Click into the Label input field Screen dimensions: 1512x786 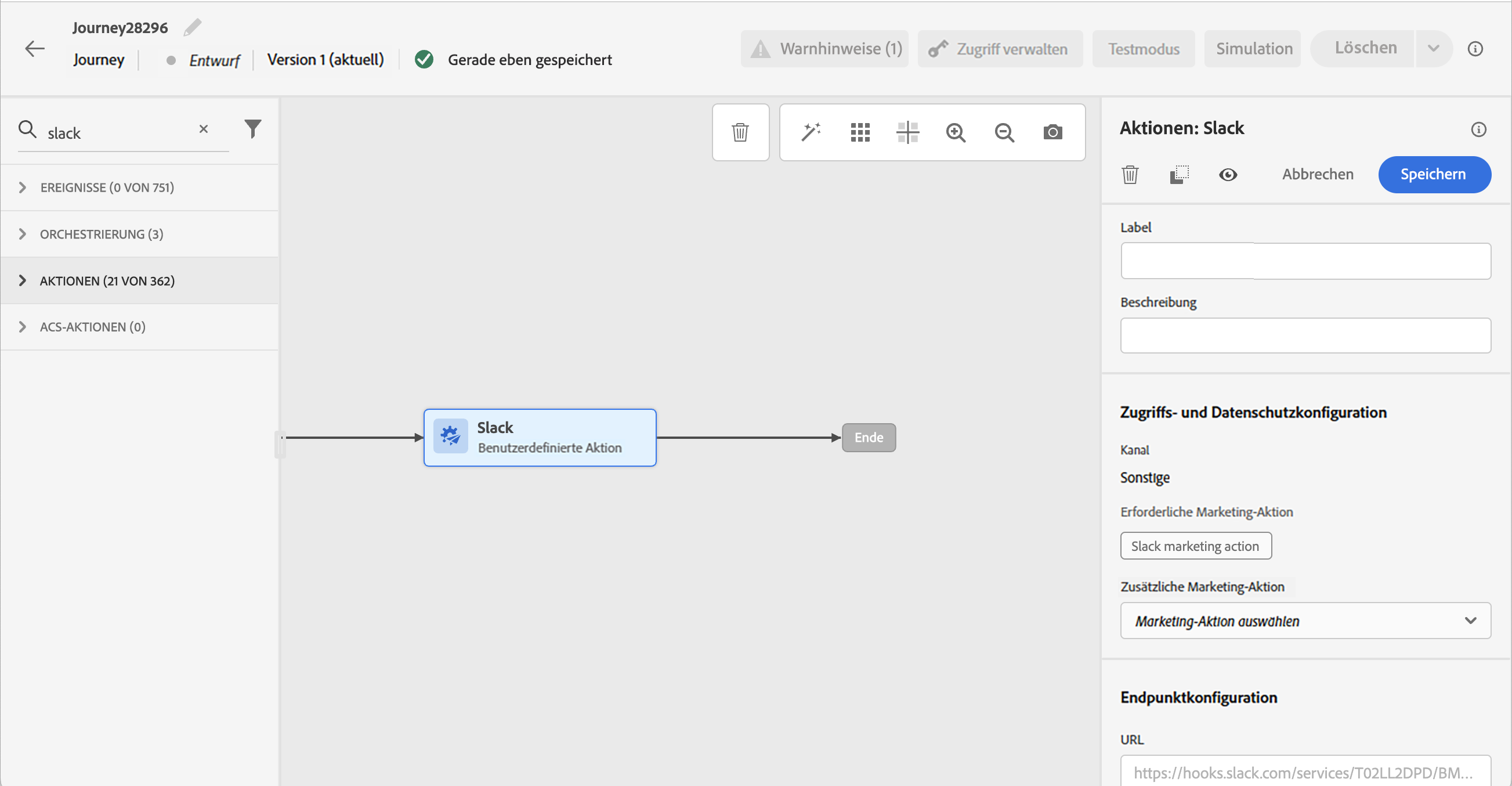pos(1305,261)
